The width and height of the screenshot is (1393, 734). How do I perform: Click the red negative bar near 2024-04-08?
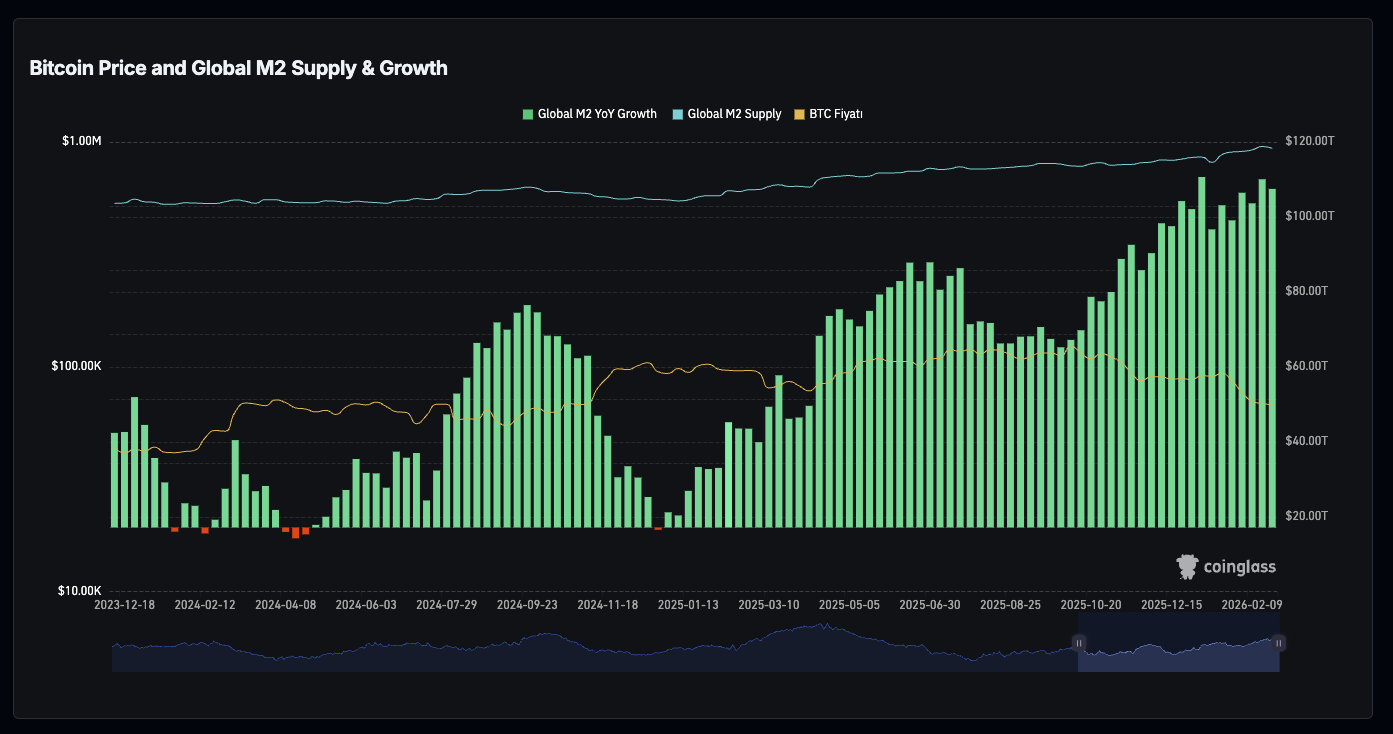pos(295,533)
